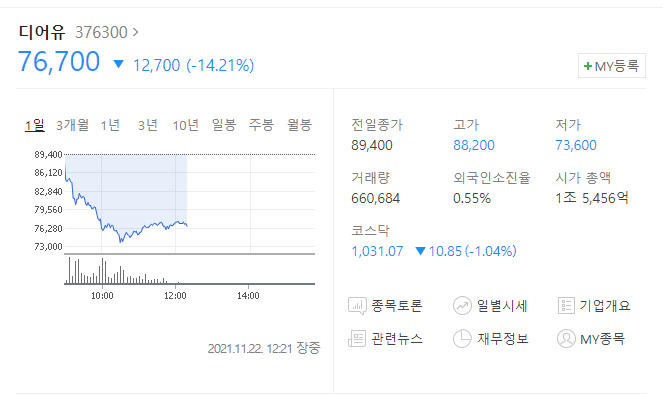Viewport: 663px width, 395px height.
Task: Click the 고가 label
Action: click(466, 125)
